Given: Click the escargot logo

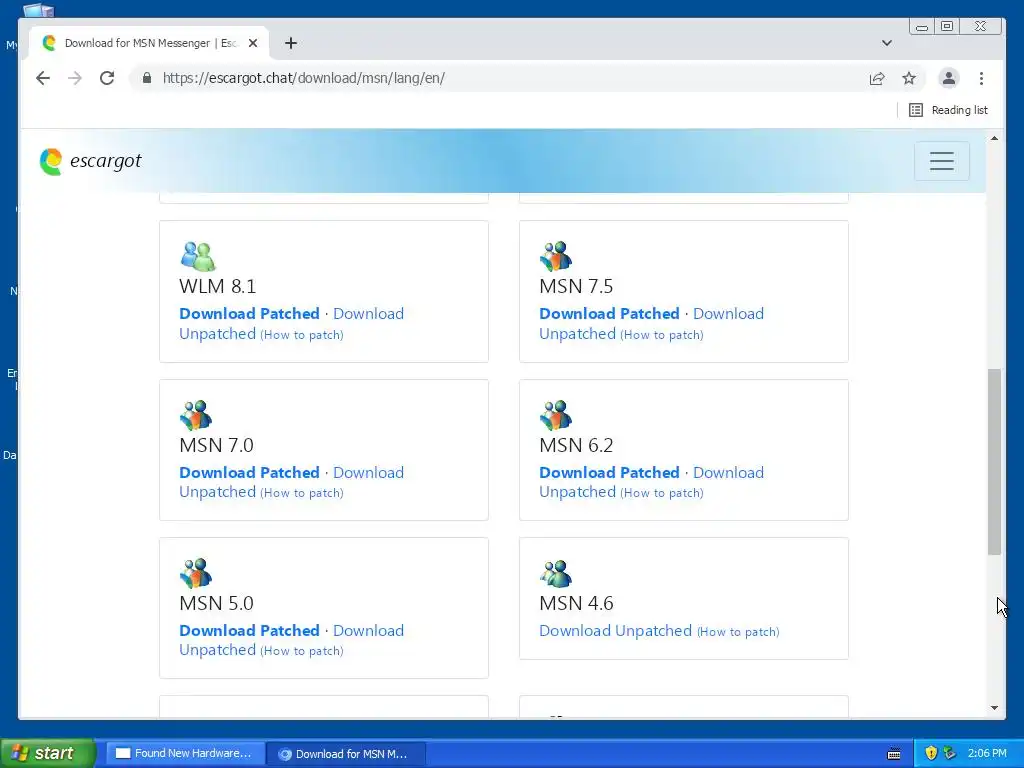Looking at the screenshot, I should [x=90, y=161].
